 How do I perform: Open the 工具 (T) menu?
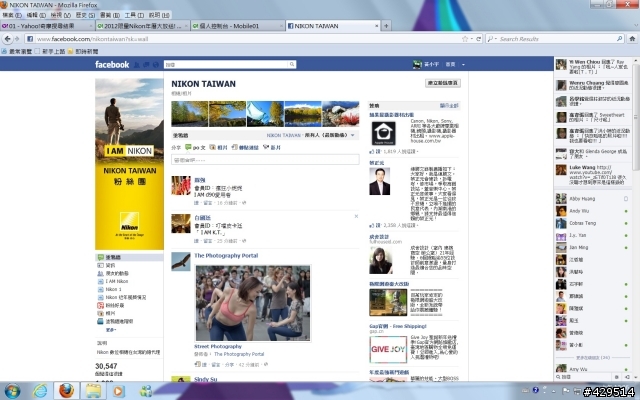[x=134, y=15]
